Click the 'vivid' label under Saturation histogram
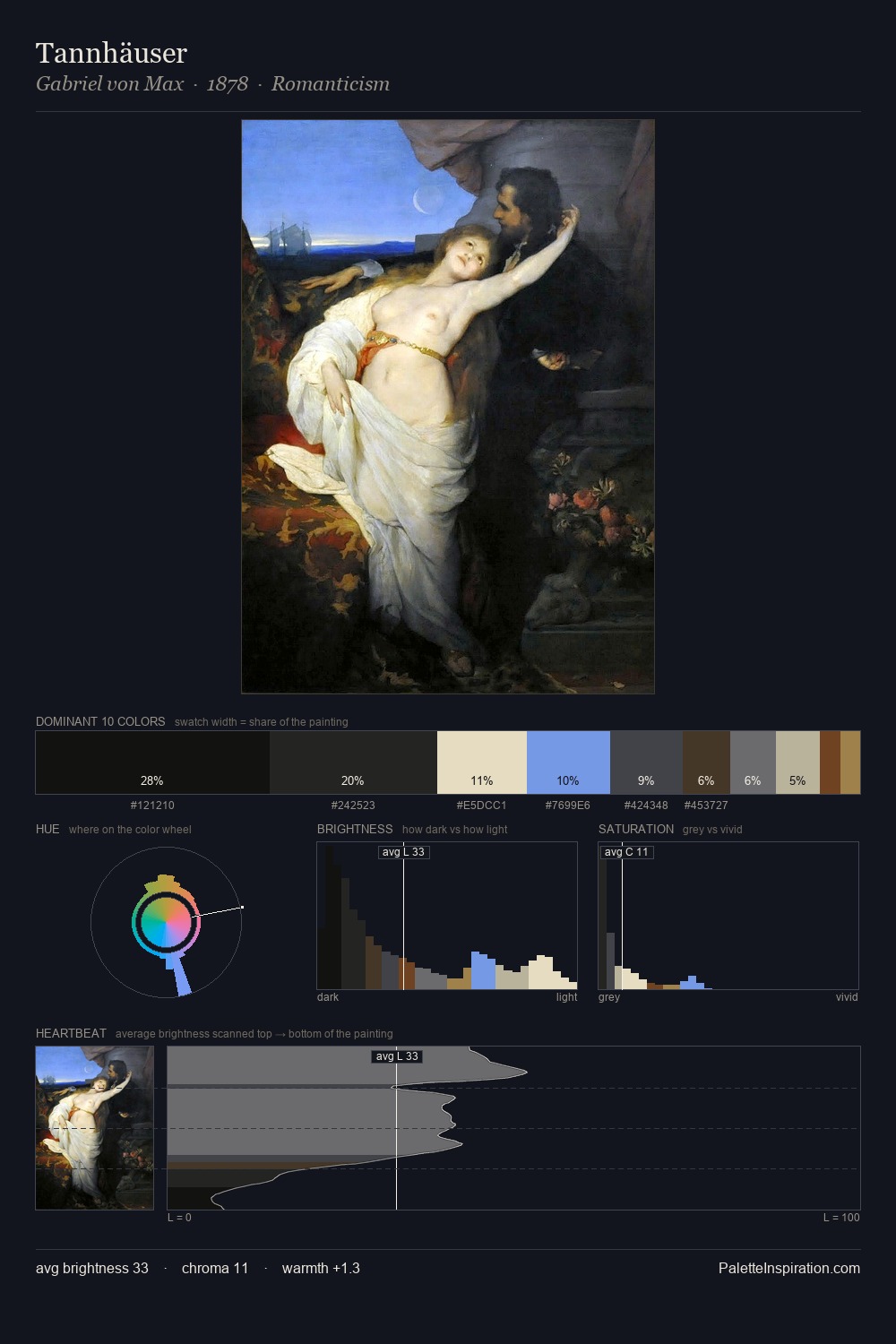Screen dimensions: 896x1344 [x=847, y=997]
